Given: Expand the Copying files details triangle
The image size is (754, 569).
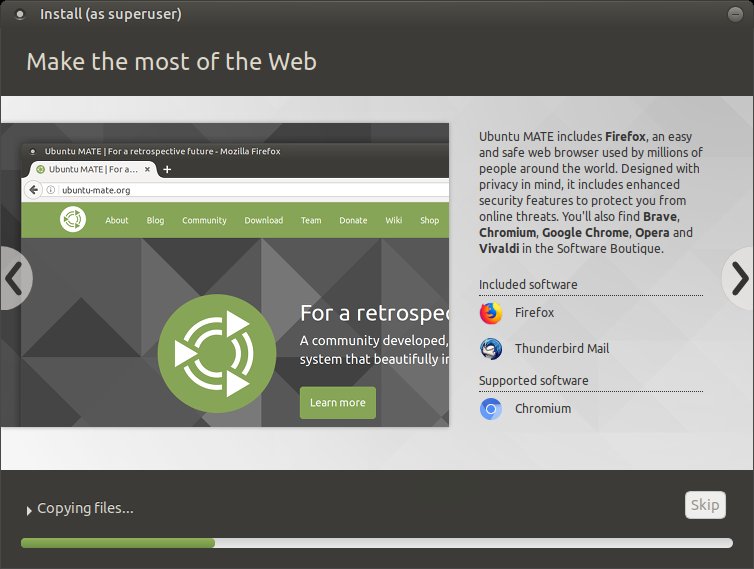Looking at the screenshot, I should [x=29, y=510].
